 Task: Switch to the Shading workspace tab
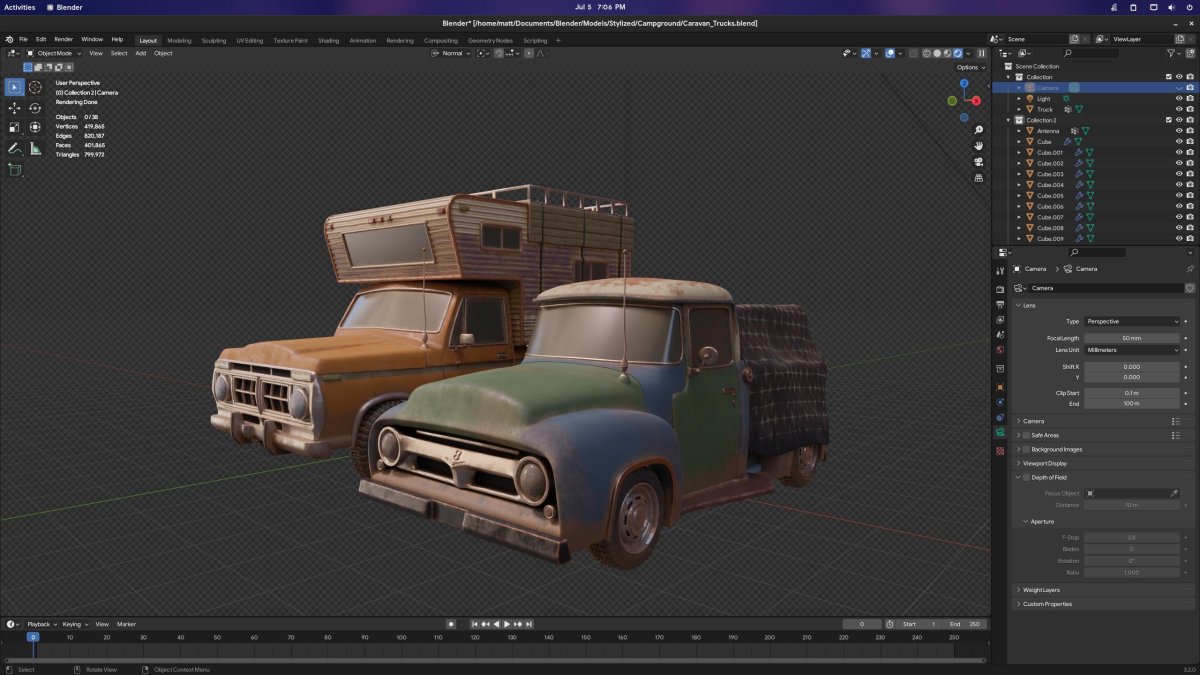328,40
